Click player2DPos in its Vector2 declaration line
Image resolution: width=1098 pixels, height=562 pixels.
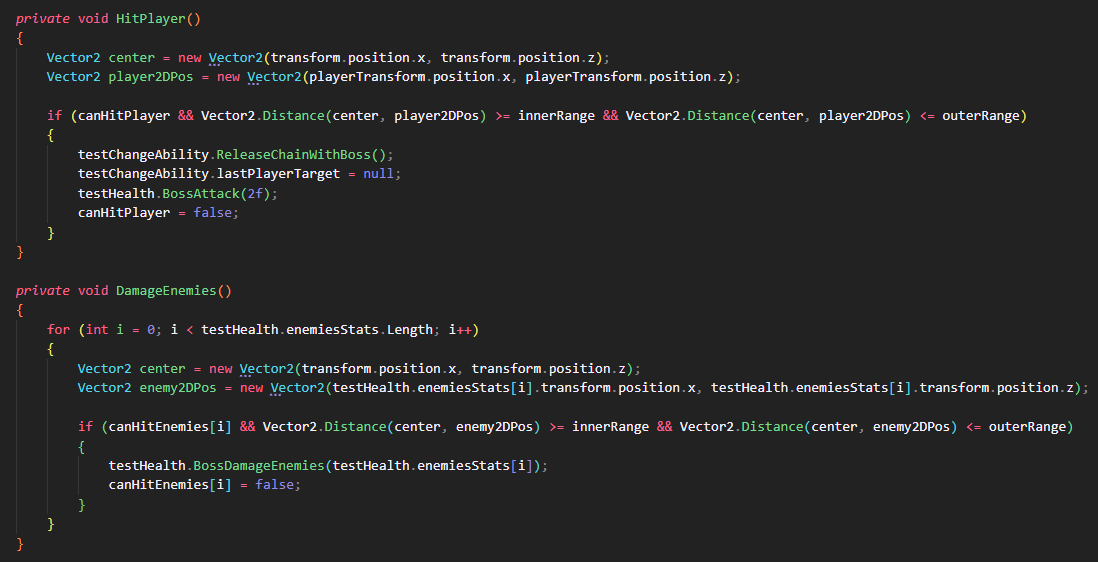tap(151, 76)
